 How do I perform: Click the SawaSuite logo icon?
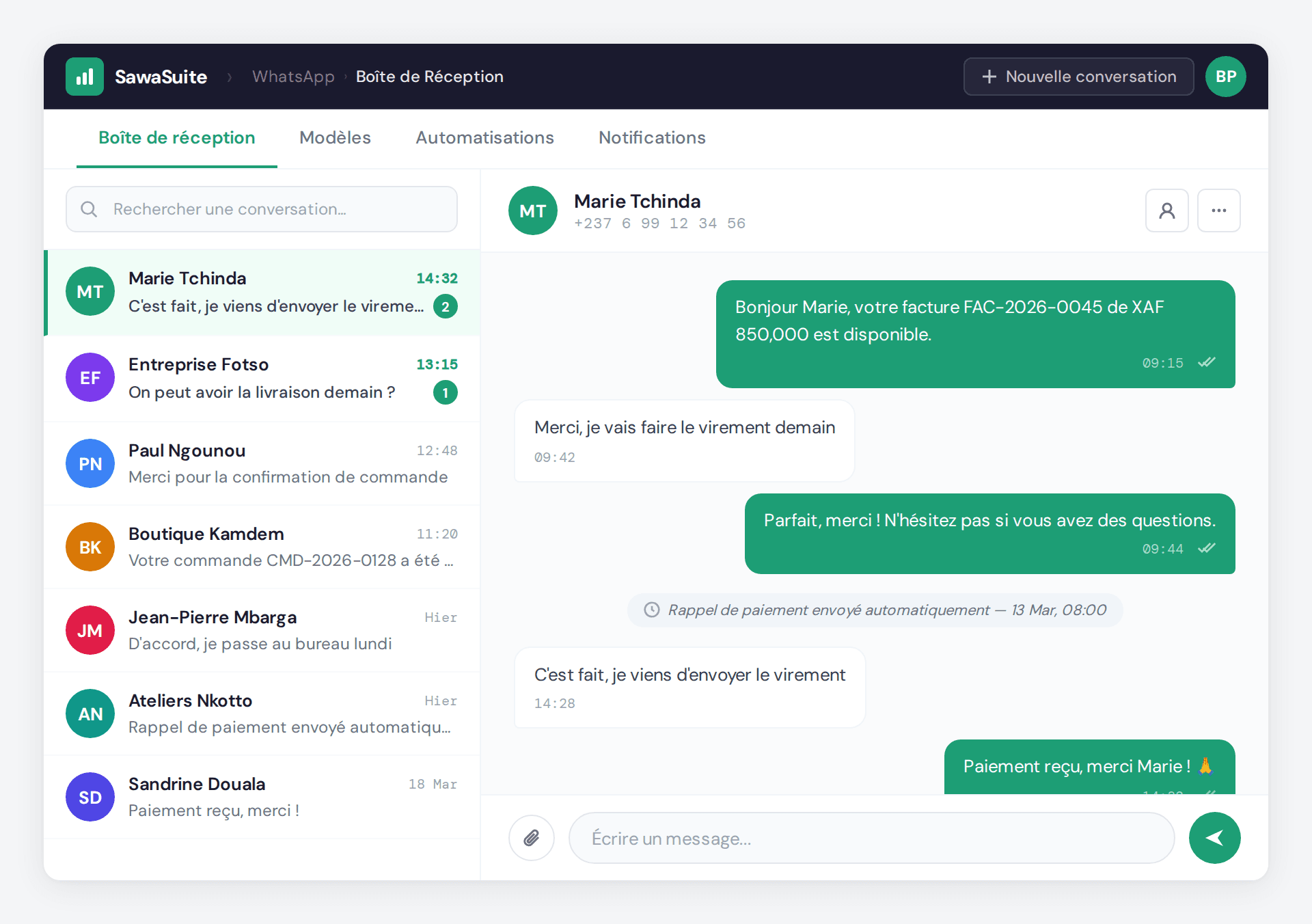(85, 77)
